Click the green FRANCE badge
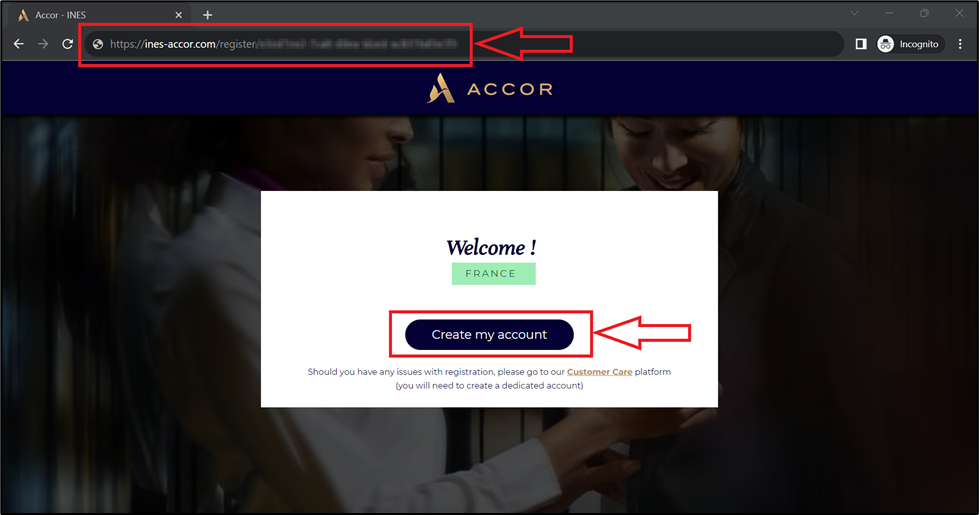 493,273
